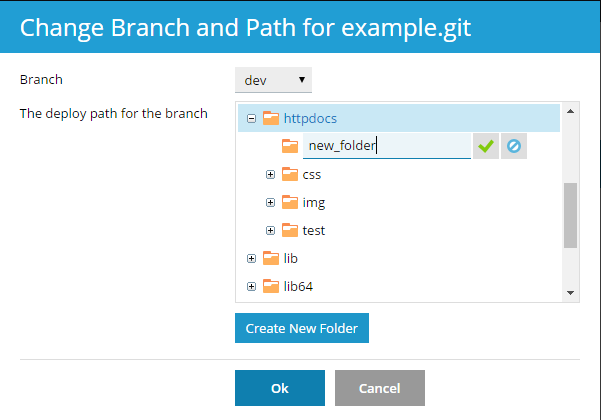Screen dimensions: 601x420
Task: Click the css folder icon
Action: coord(290,174)
